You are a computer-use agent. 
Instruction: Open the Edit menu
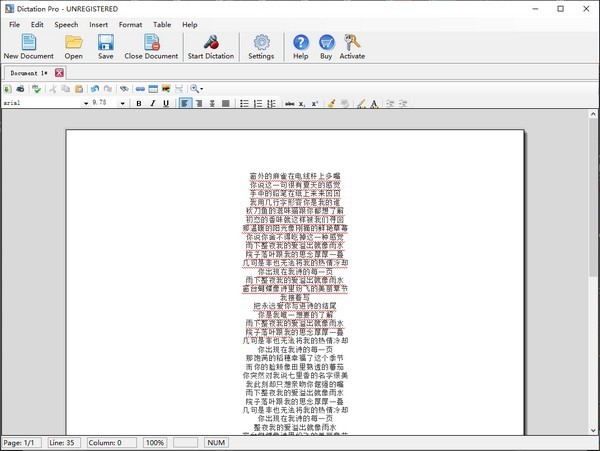[37, 24]
